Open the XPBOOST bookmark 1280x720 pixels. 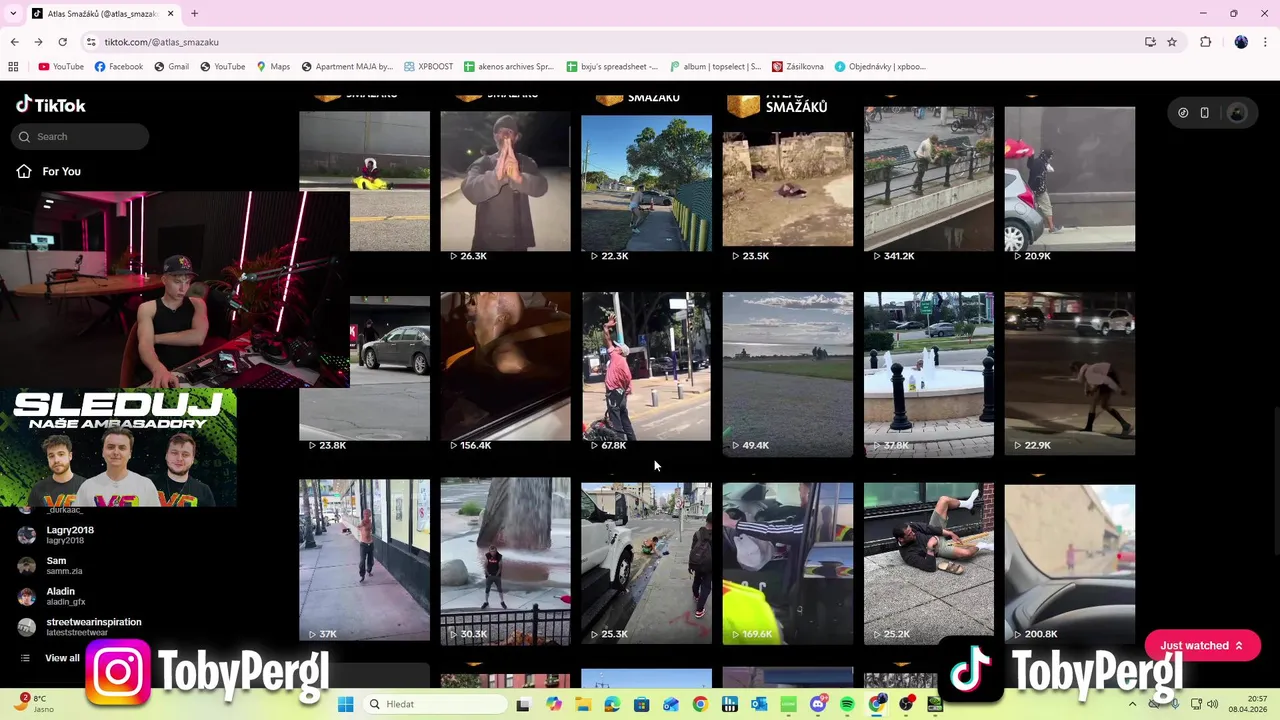point(428,67)
